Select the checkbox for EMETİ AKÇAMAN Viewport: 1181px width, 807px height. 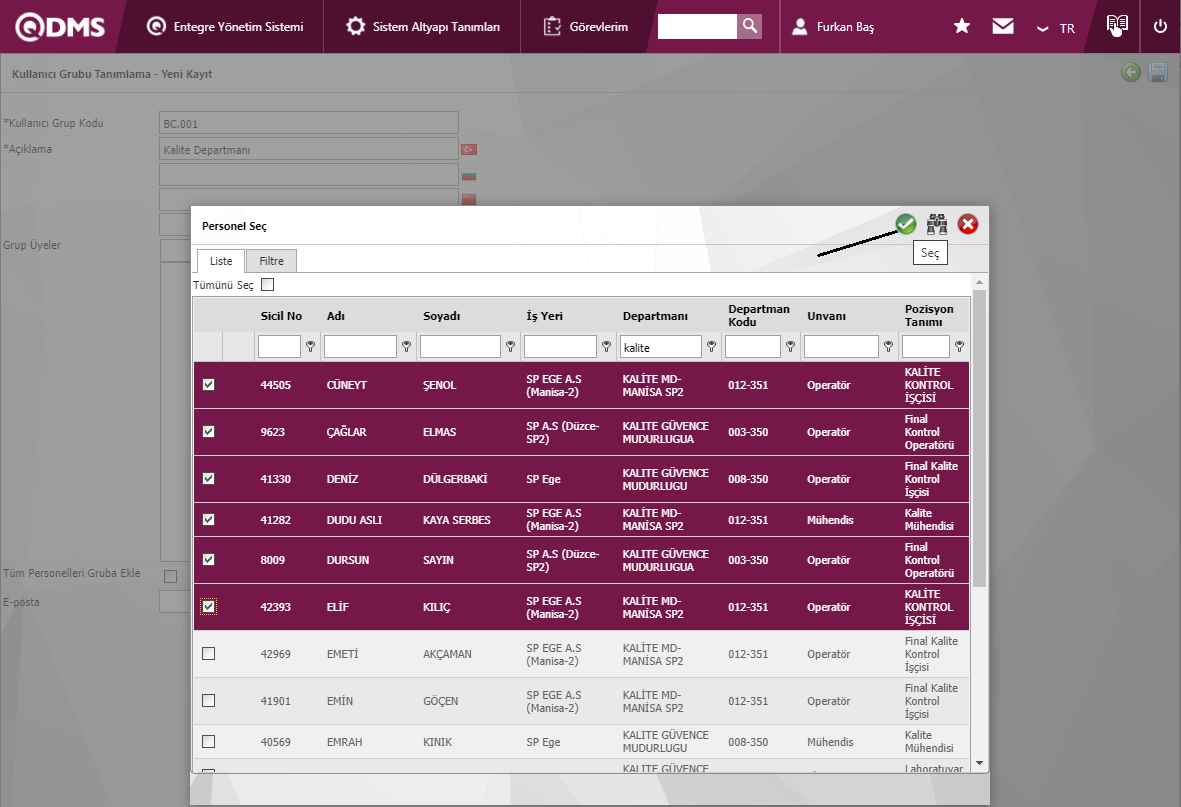coord(208,654)
